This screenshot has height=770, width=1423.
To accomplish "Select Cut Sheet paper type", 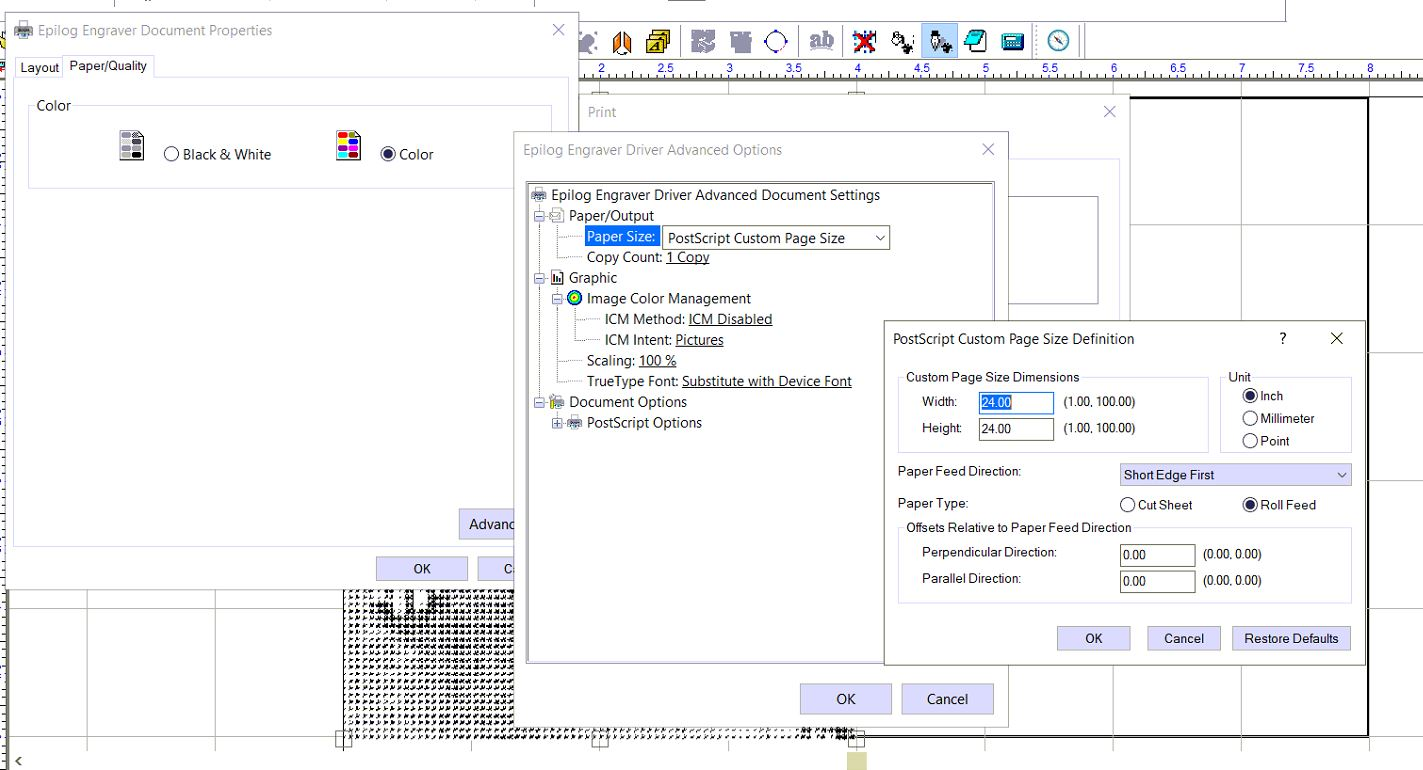I will coord(1128,505).
